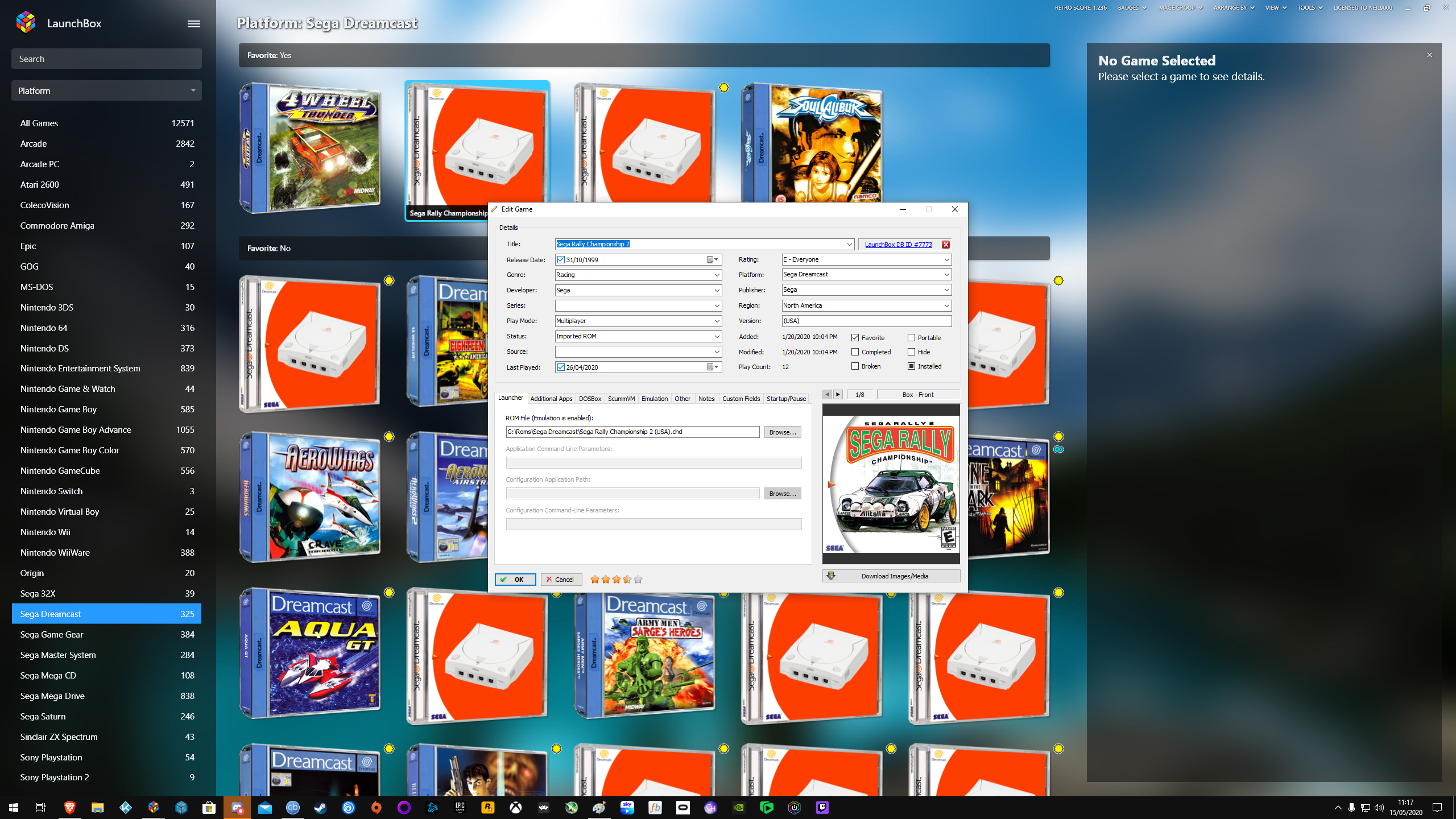This screenshot has width=1456, height=819.
Task: Browse for the ROM file
Action: point(783,432)
